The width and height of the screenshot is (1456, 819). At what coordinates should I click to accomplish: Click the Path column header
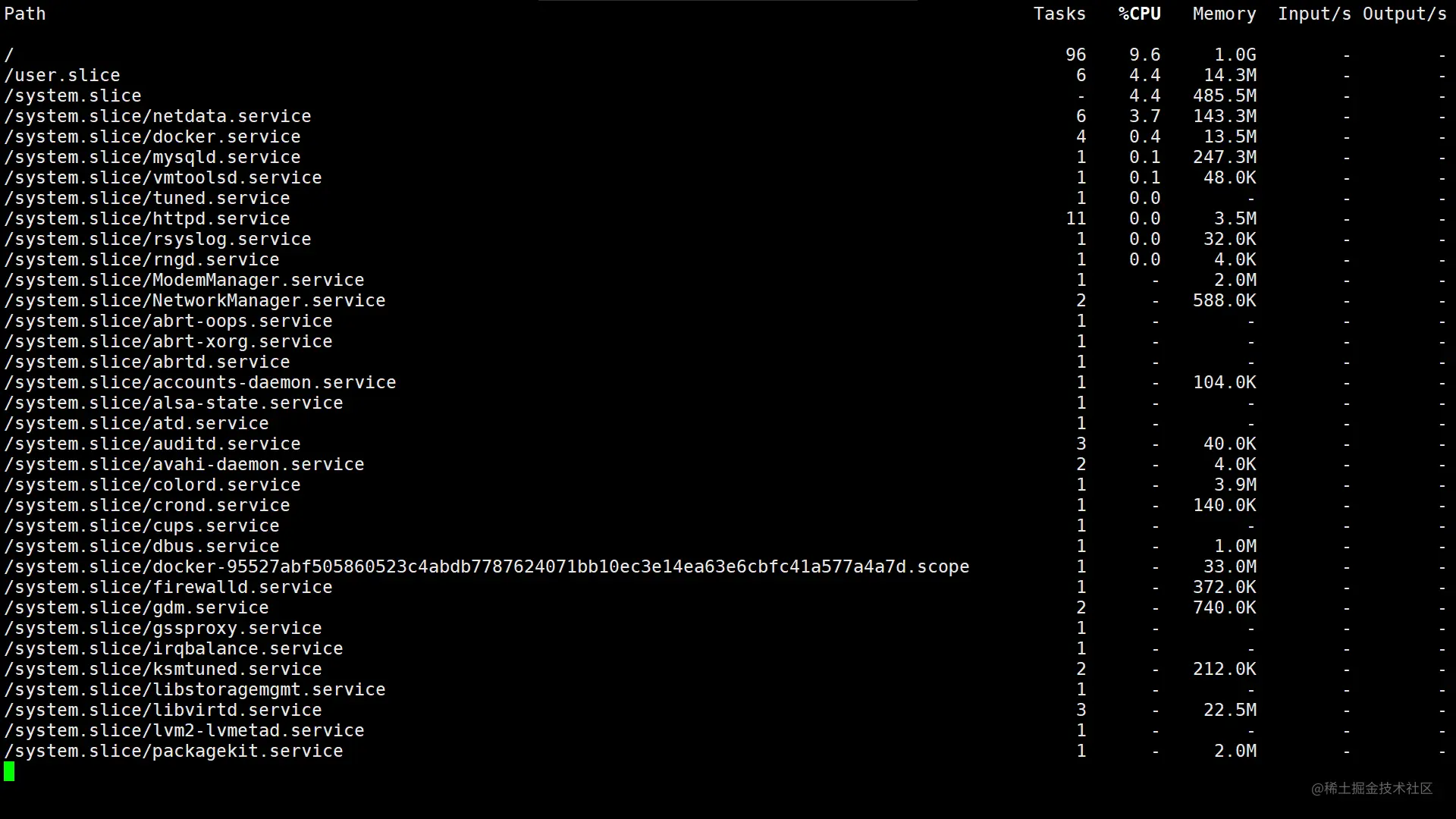25,14
